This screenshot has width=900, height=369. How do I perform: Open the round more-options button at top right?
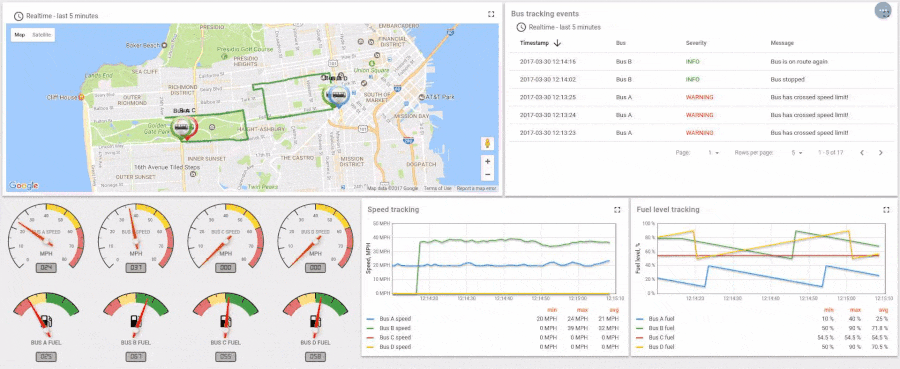coord(883,11)
